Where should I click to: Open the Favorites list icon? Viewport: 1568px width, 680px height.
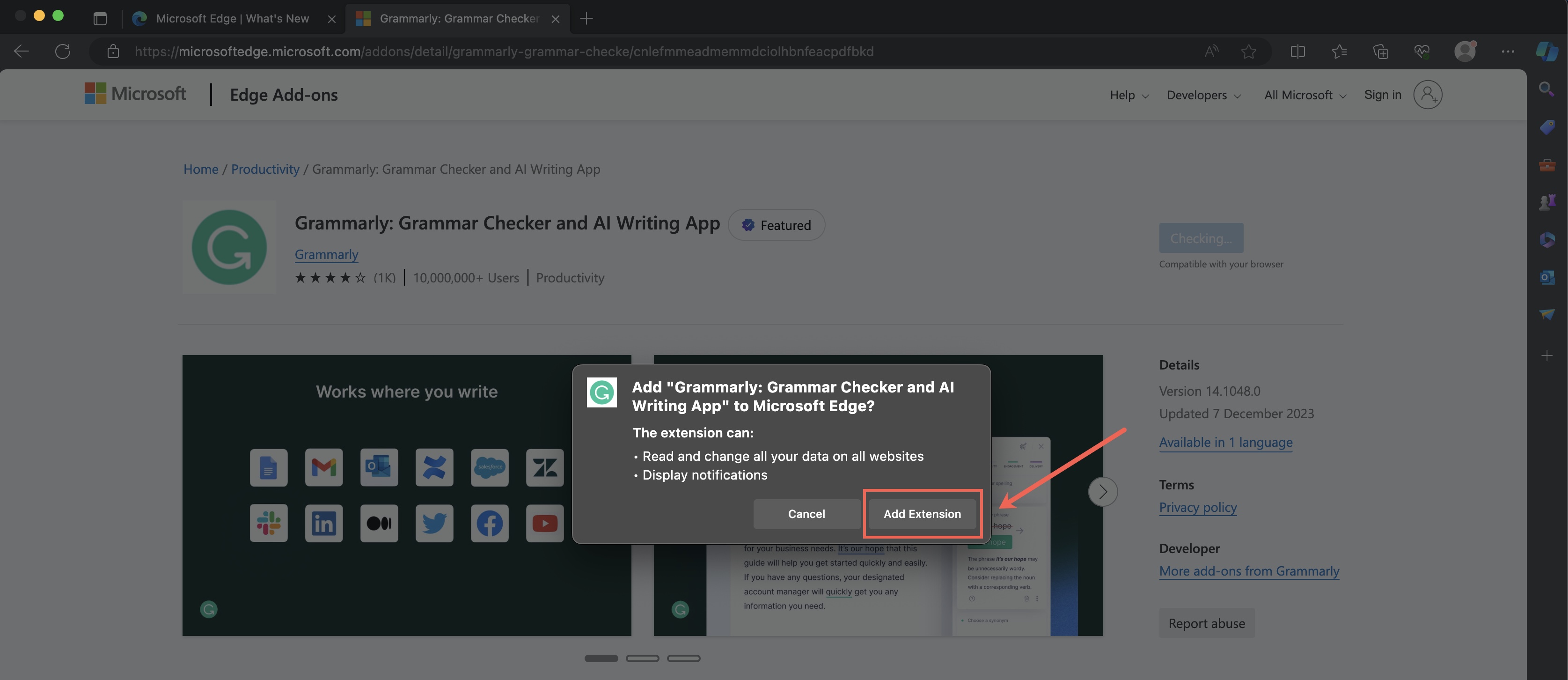(x=1339, y=51)
